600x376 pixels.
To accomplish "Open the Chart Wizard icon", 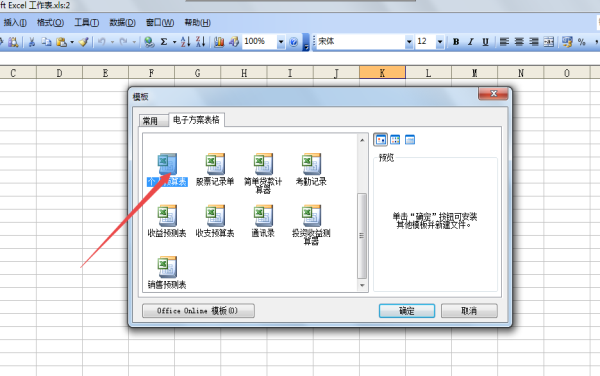I will tap(219, 42).
